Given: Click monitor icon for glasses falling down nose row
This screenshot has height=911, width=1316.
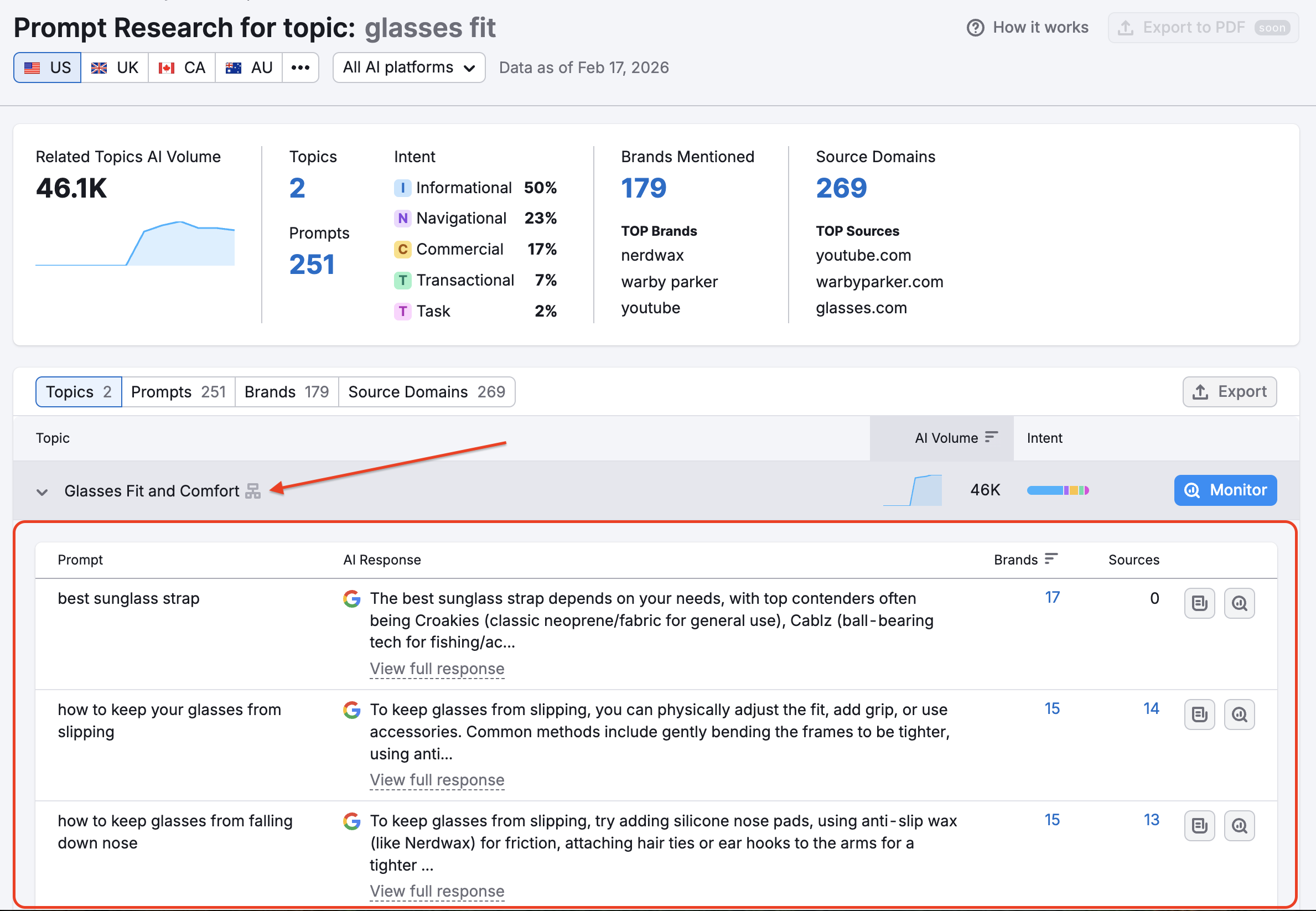Looking at the screenshot, I should 1239,826.
